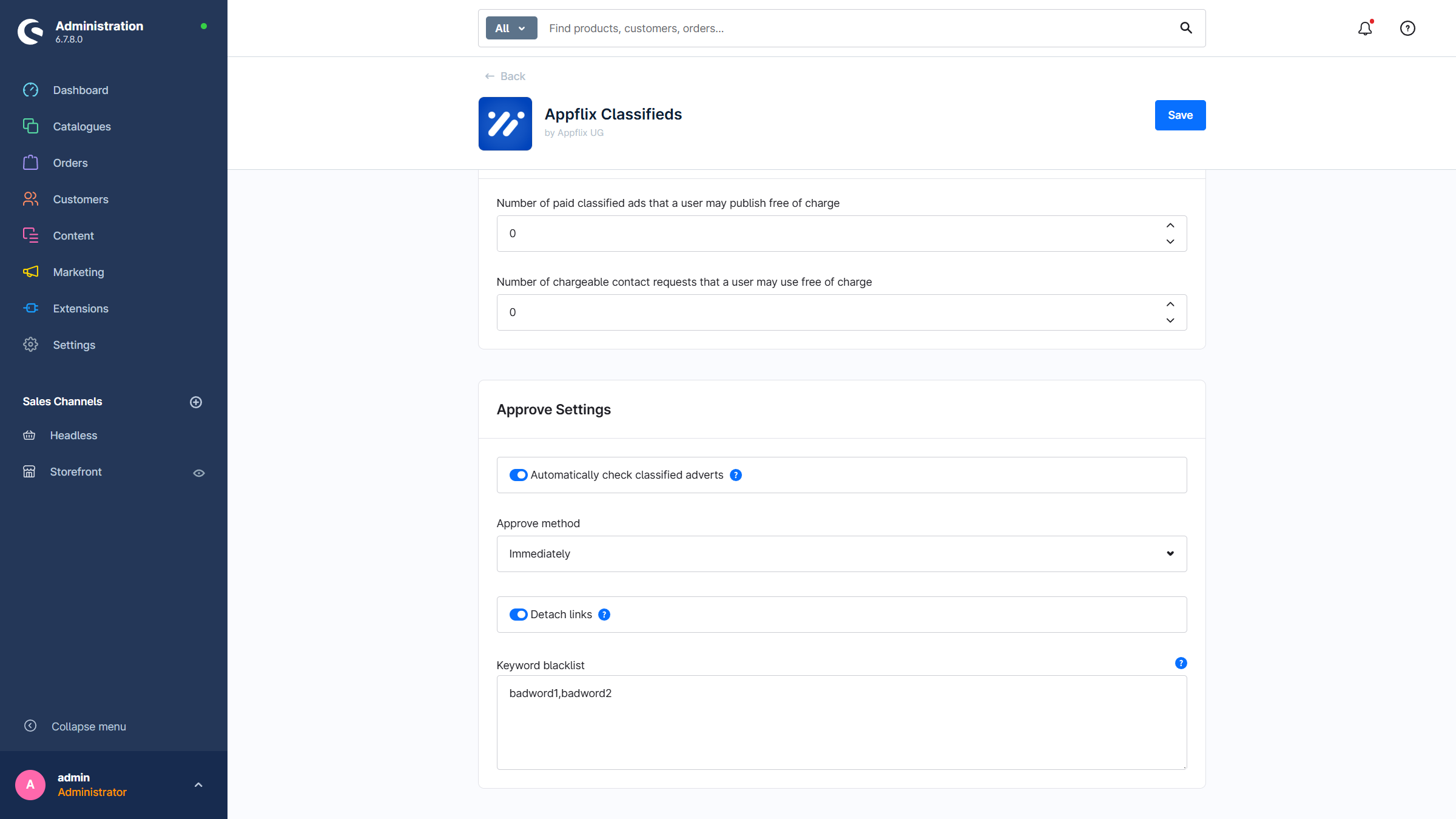Open the Extensions menu item

click(x=80, y=308)
